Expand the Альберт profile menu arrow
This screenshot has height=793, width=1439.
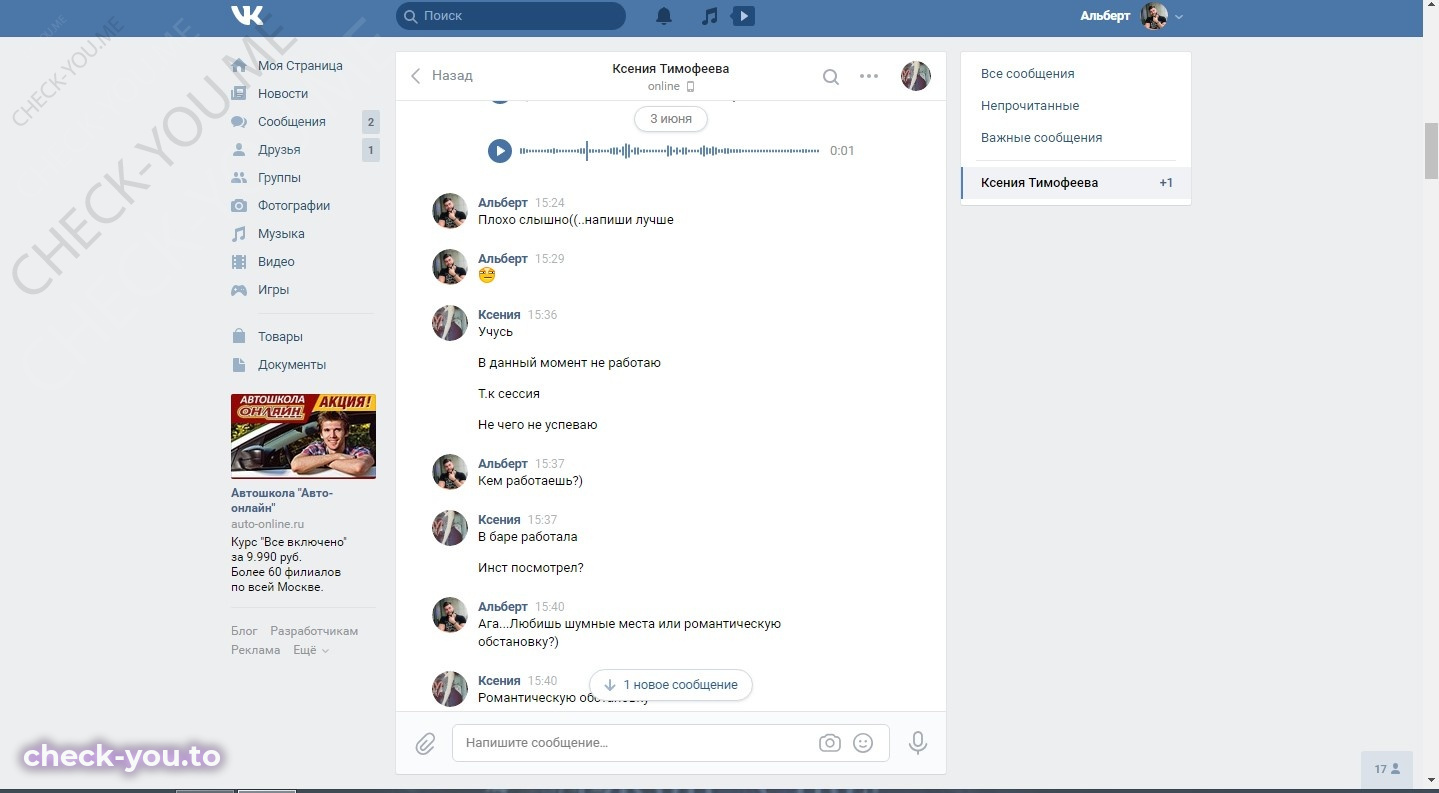point(1179,17)
